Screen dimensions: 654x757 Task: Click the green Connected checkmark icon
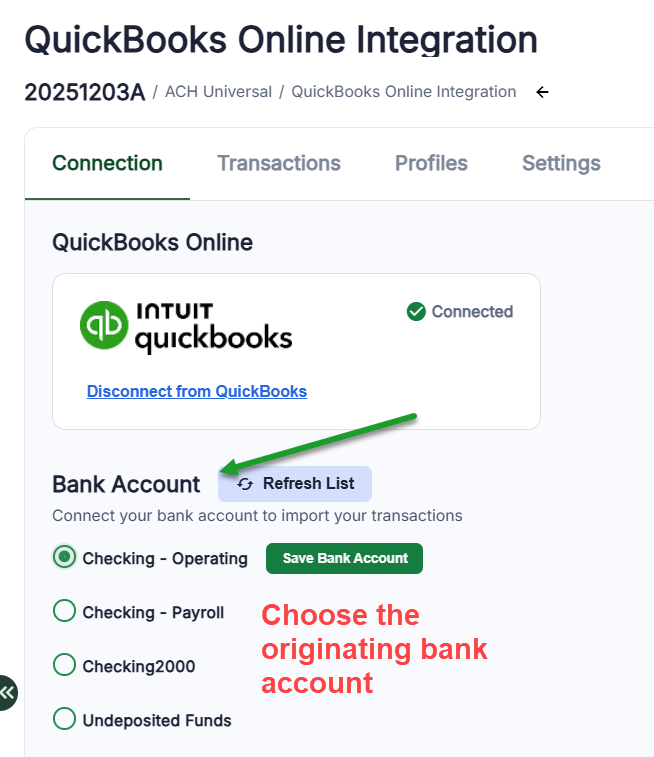click(x=417, y=312)
